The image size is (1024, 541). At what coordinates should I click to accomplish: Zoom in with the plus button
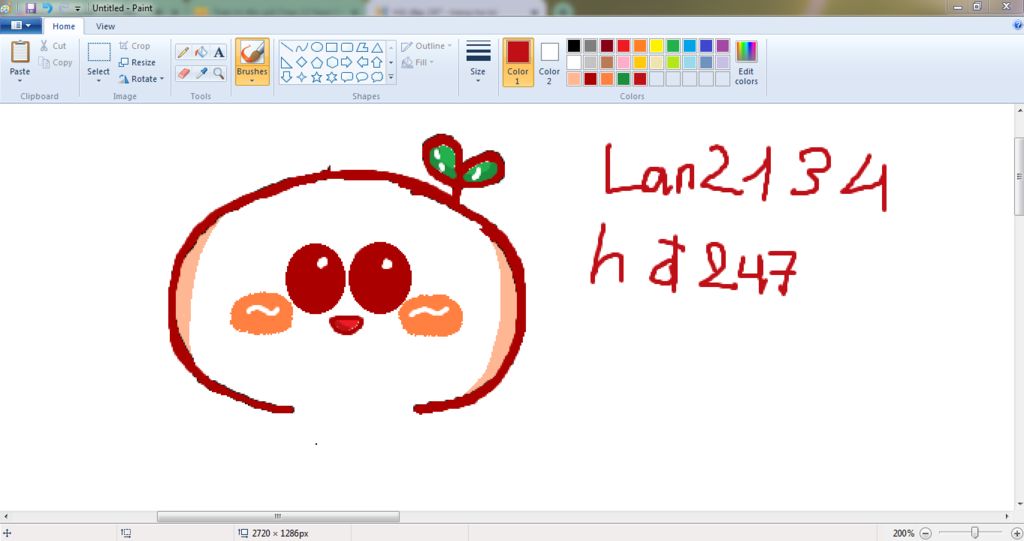point(1016,533)
